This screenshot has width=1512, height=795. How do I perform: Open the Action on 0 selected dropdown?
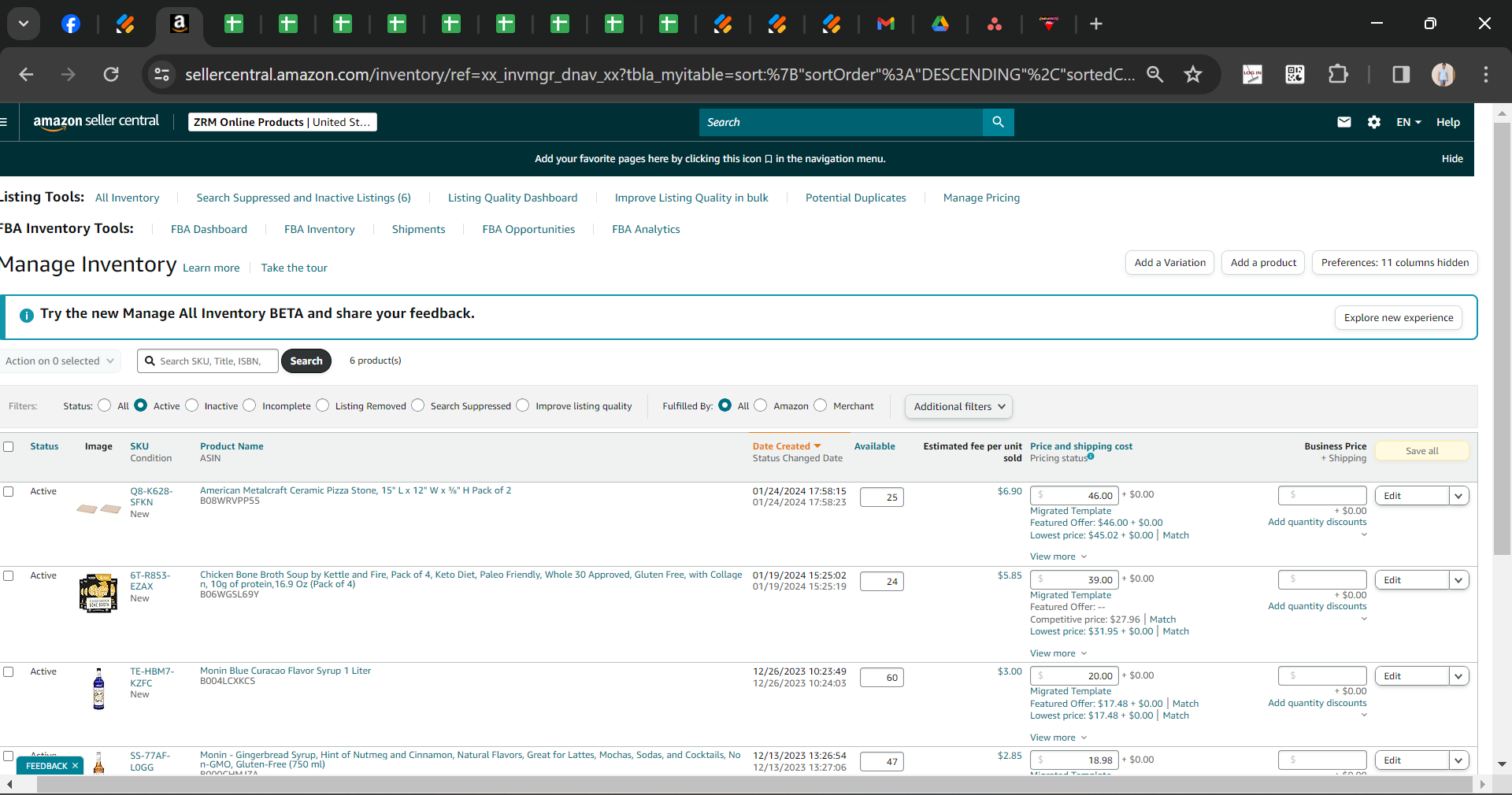coord(60,361)
